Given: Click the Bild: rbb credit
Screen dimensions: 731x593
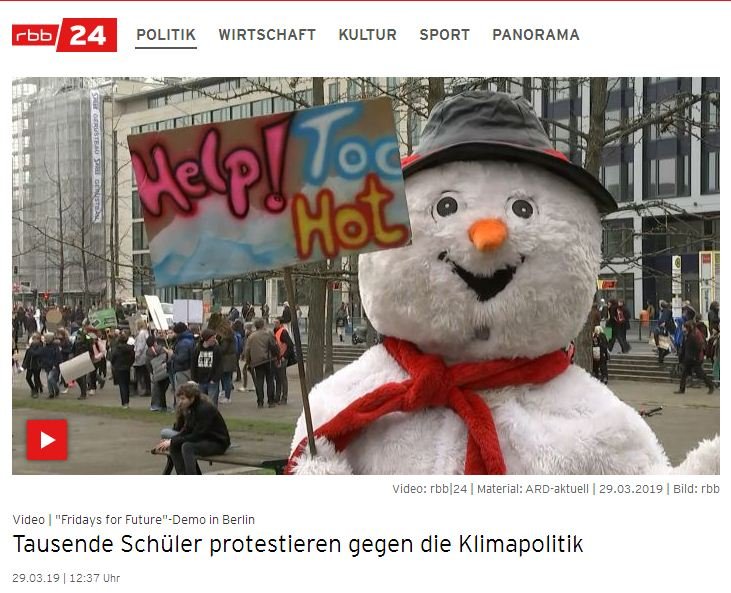Looking at the screenshot, I should 696,489.
